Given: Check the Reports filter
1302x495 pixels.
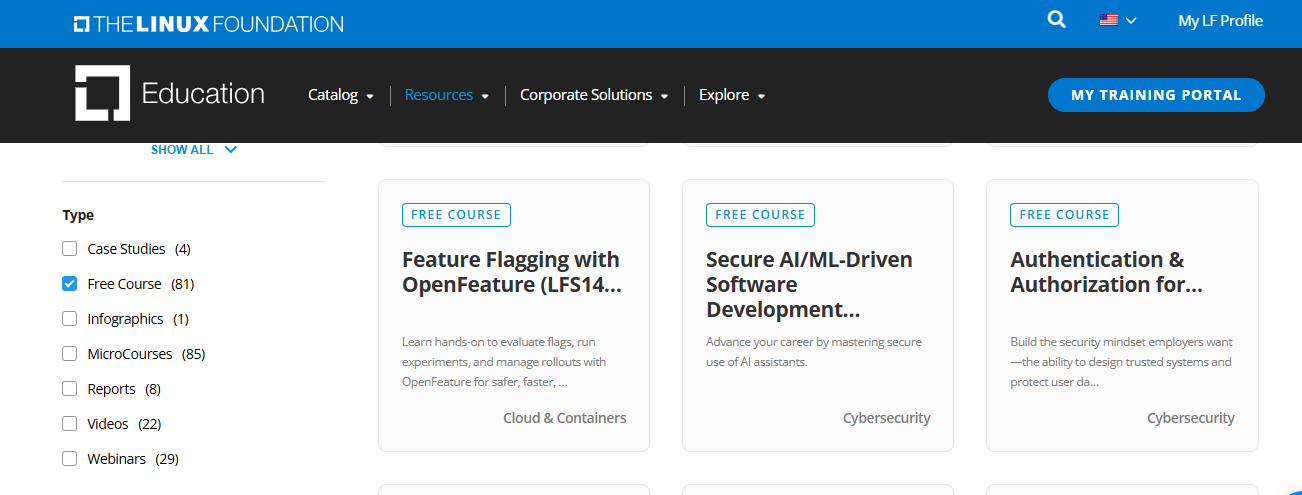Looking at the screenshot, I should tap(69, 389).
